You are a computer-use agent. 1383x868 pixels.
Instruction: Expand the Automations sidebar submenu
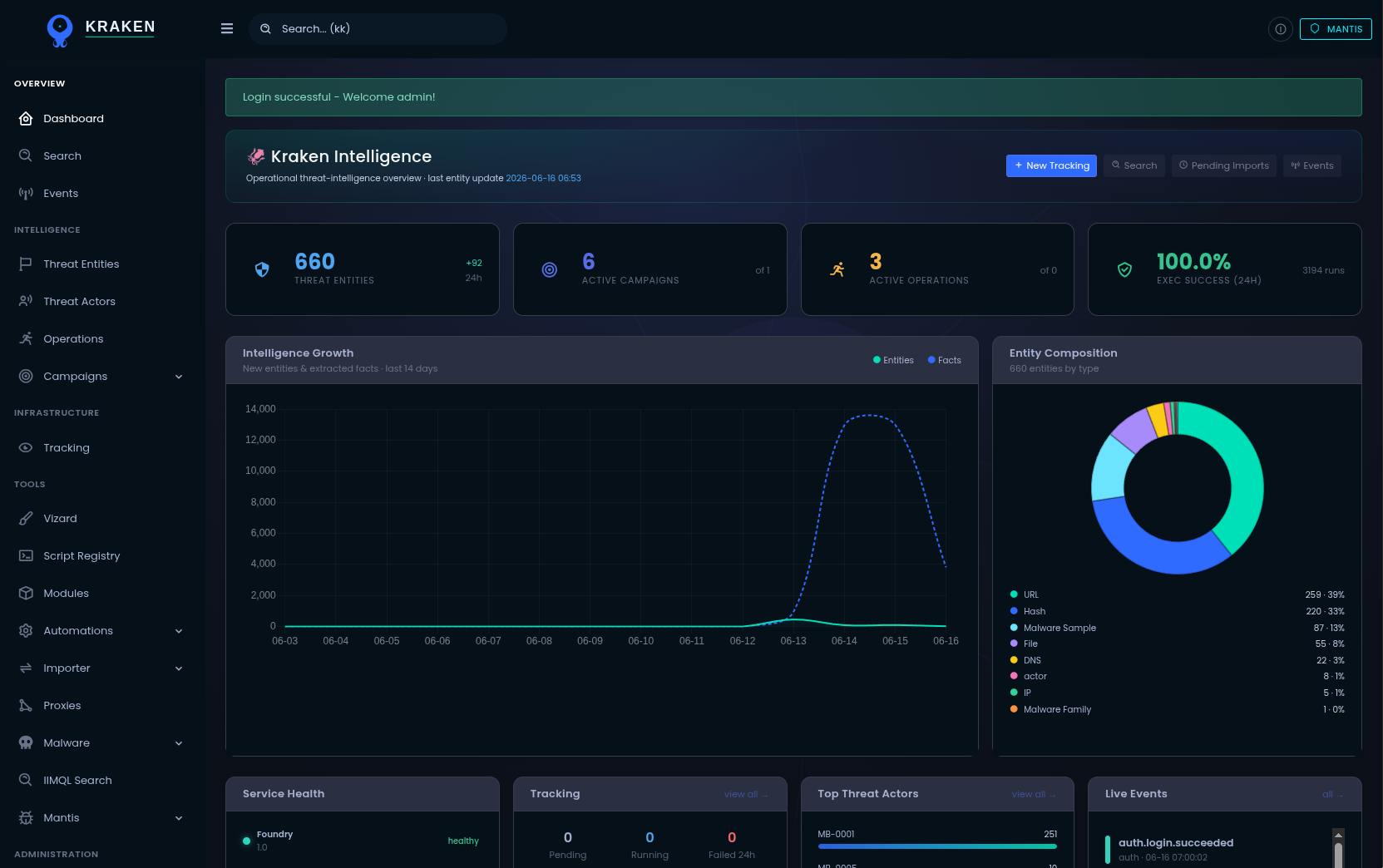179,631
